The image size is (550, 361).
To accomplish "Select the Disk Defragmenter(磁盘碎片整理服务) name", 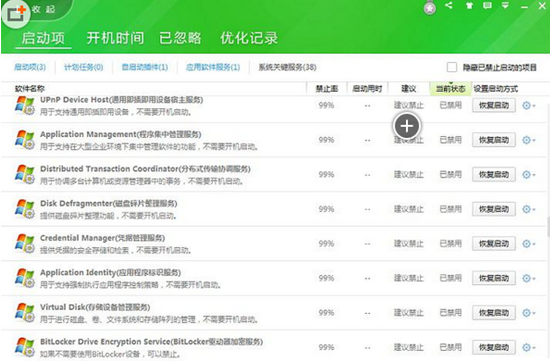I will 108,203.
